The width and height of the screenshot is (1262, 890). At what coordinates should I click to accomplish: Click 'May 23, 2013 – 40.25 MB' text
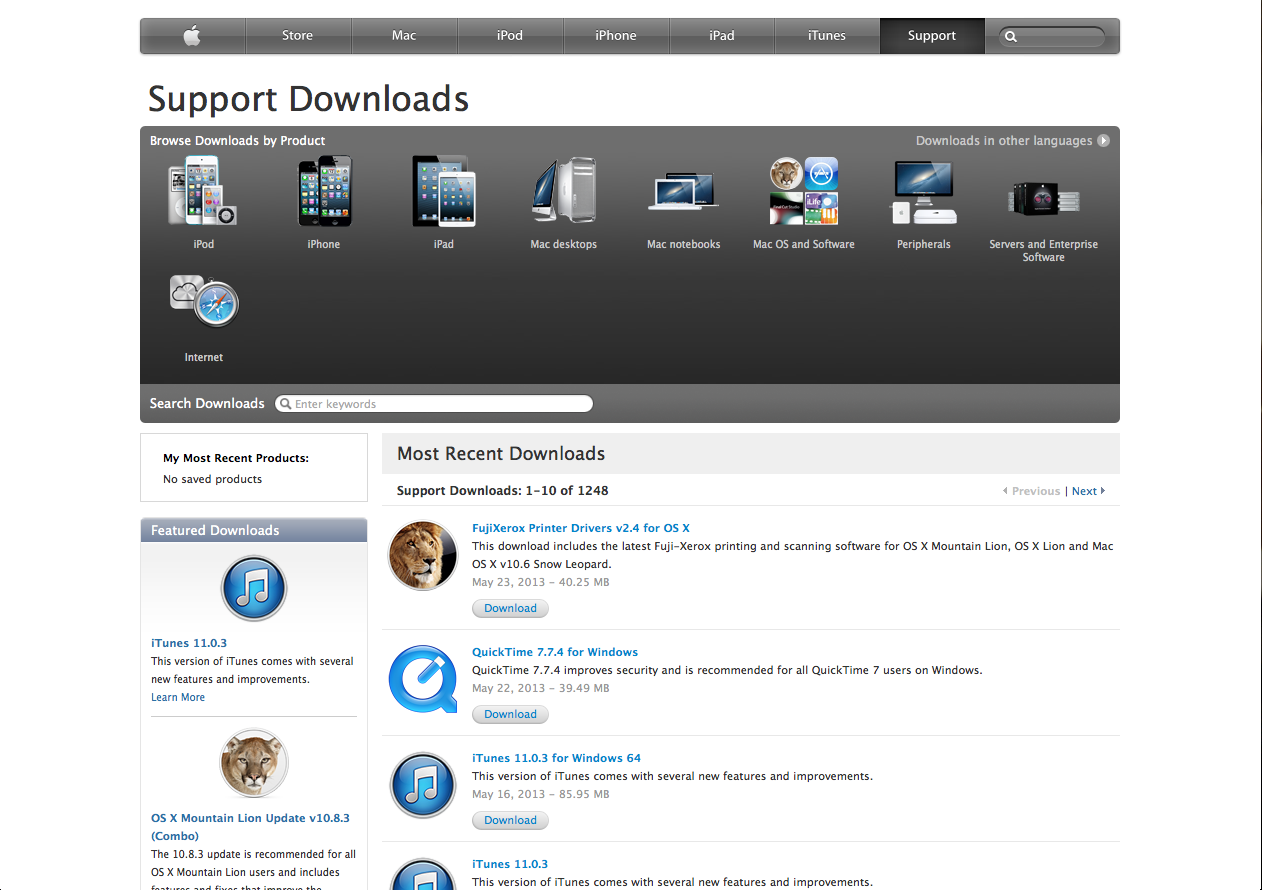tap(541, 582)
